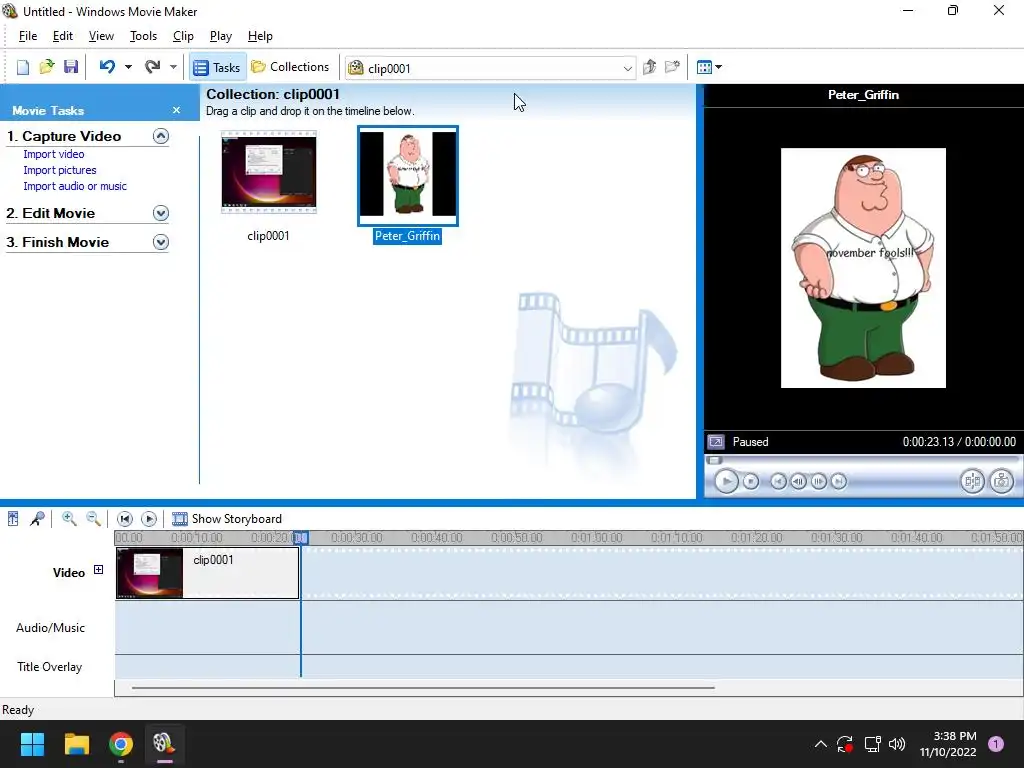
Task: Click the monitor Forward button
Action: (839, 481)
